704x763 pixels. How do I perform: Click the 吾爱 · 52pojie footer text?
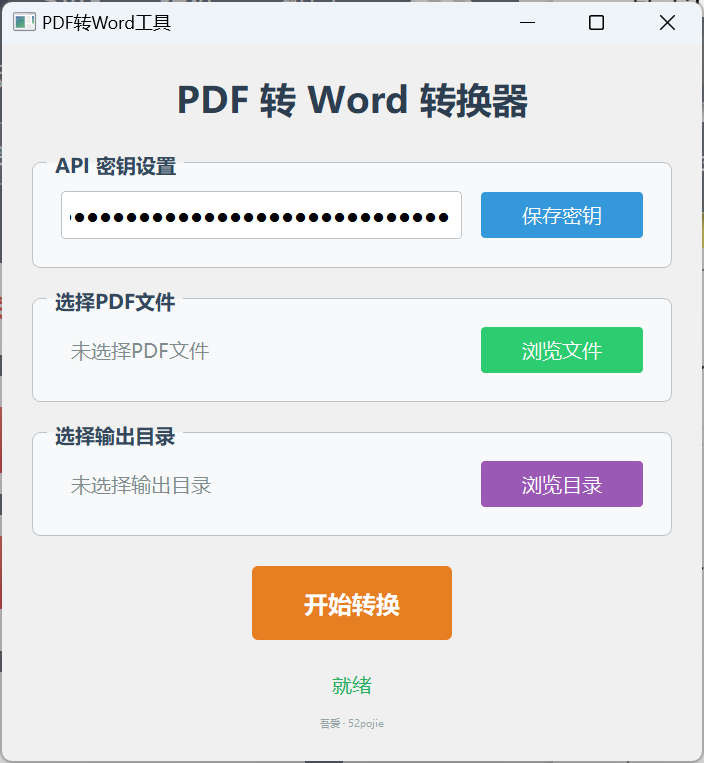pyautogui.click(x=352, y=724)
